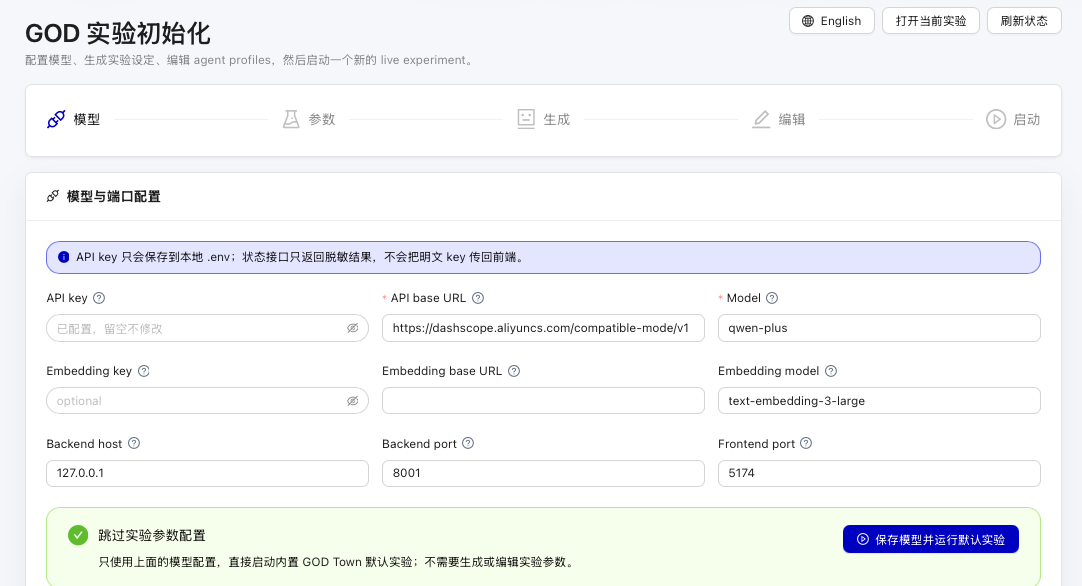Click the description text '只使用上面的模型配置'

click(x=157, y=562)
